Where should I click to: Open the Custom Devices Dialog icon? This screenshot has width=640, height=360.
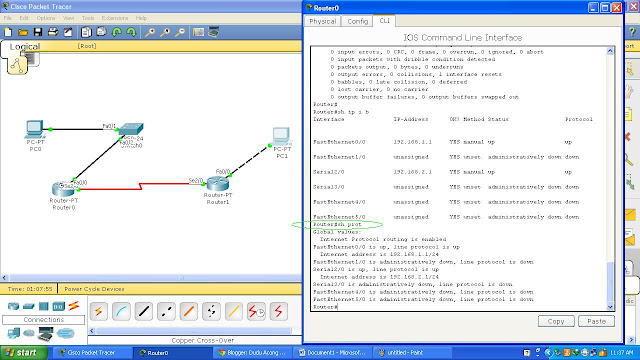pos(213,32)
